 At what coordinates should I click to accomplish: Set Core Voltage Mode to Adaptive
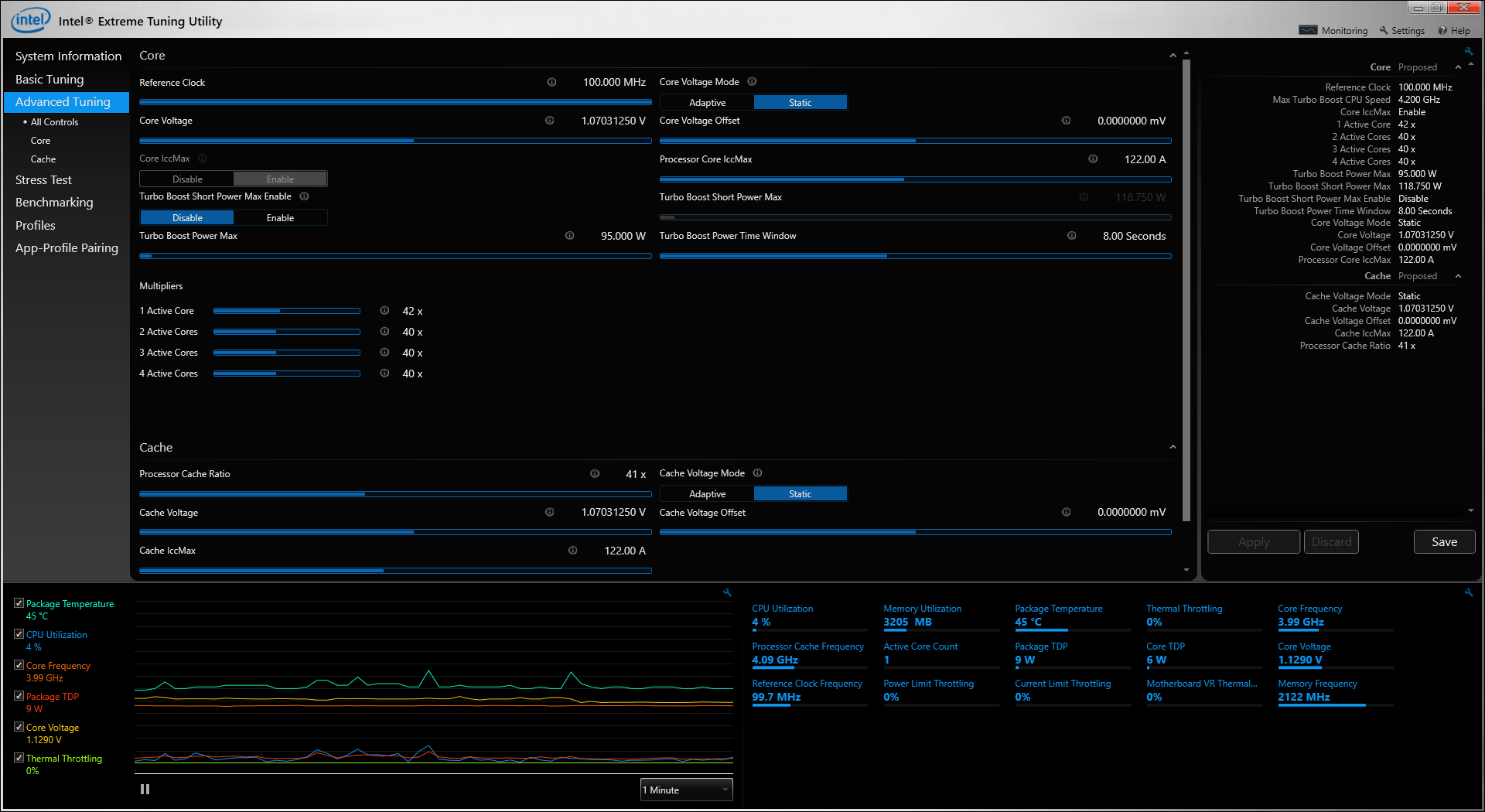707,103
